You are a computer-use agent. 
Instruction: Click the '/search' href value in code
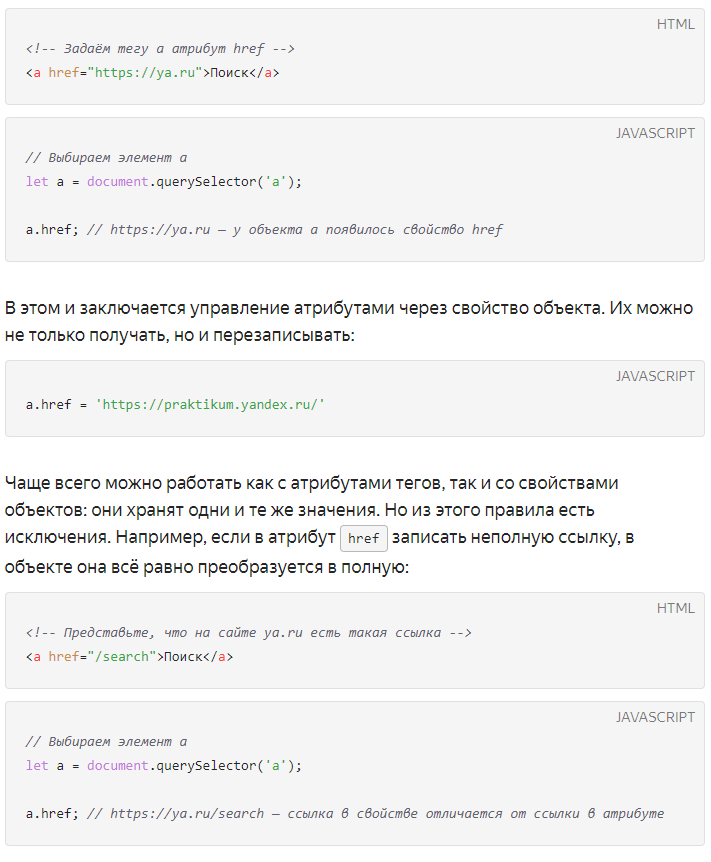coord(122,656)
